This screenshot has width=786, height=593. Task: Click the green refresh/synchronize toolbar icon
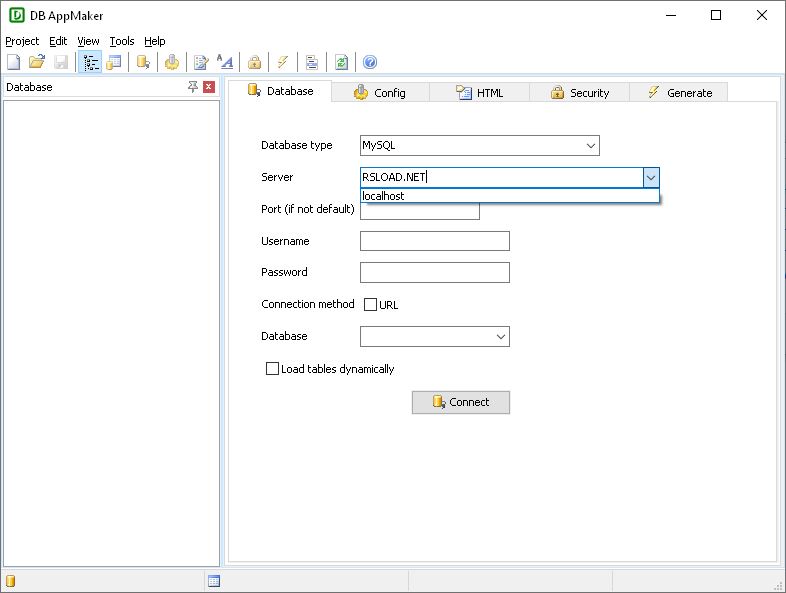(x=342, y=62)
